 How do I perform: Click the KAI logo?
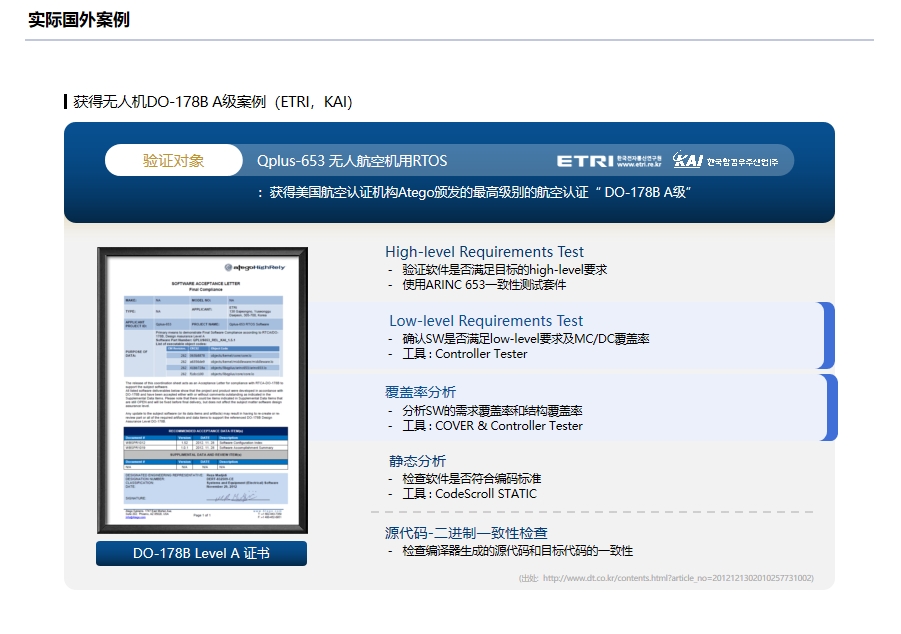coord(725,160)
